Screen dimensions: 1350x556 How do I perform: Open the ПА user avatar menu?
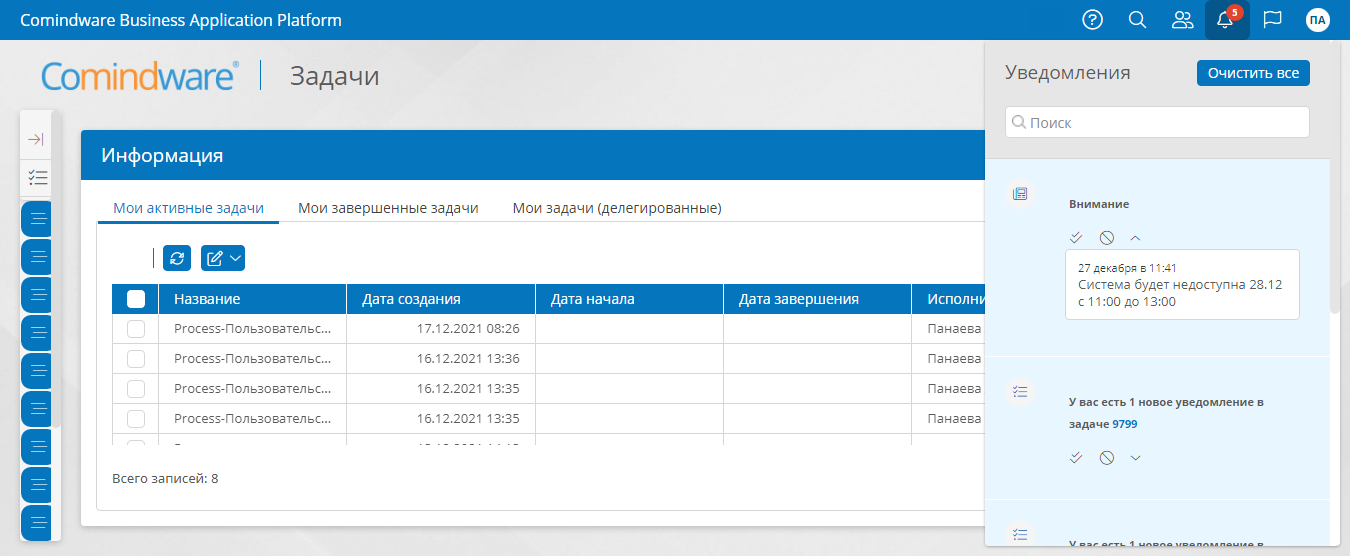(1318, 20)
